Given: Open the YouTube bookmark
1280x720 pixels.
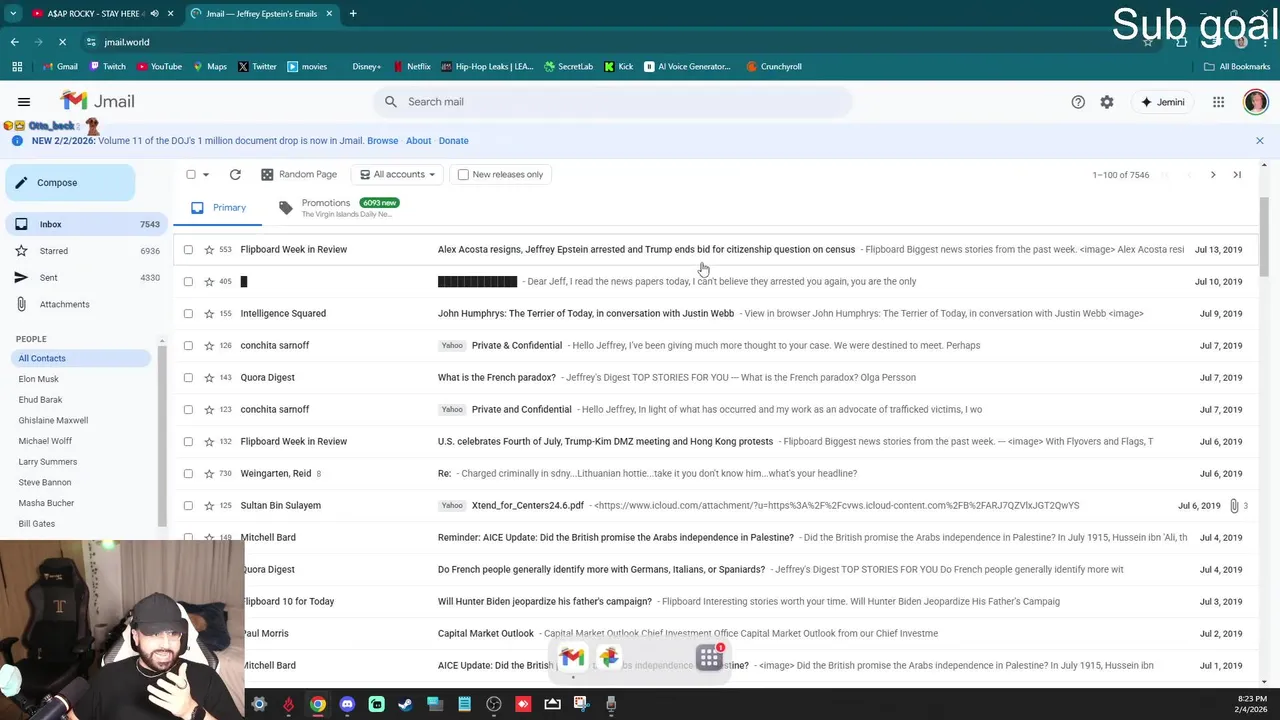Looking at the screenshot, I should coord(160,67).
